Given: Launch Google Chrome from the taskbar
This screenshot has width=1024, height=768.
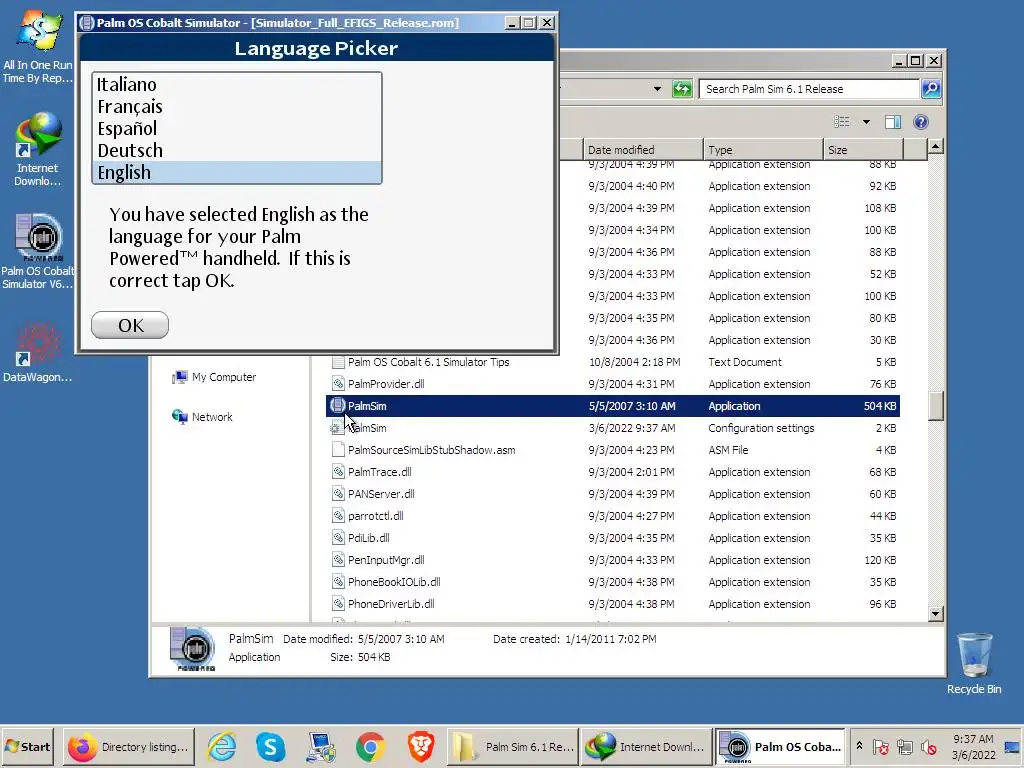Looking at the screenshot, I should (370, 746).
